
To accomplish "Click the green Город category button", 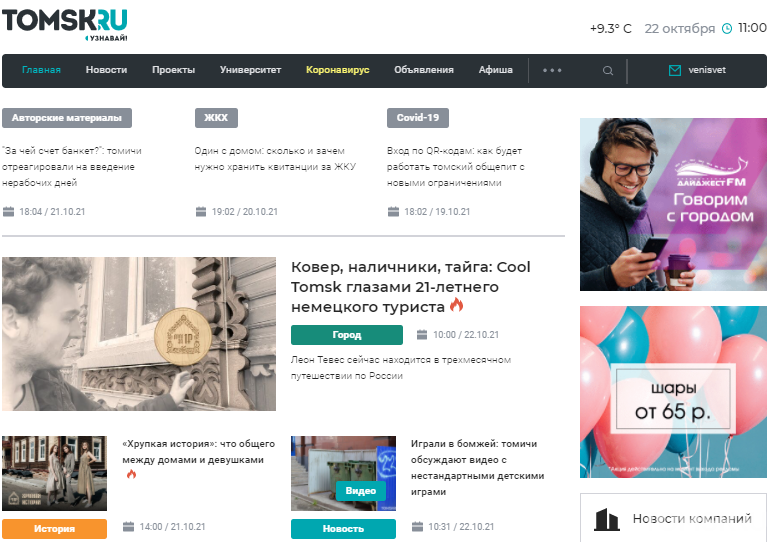I will (x=347, y=335).
